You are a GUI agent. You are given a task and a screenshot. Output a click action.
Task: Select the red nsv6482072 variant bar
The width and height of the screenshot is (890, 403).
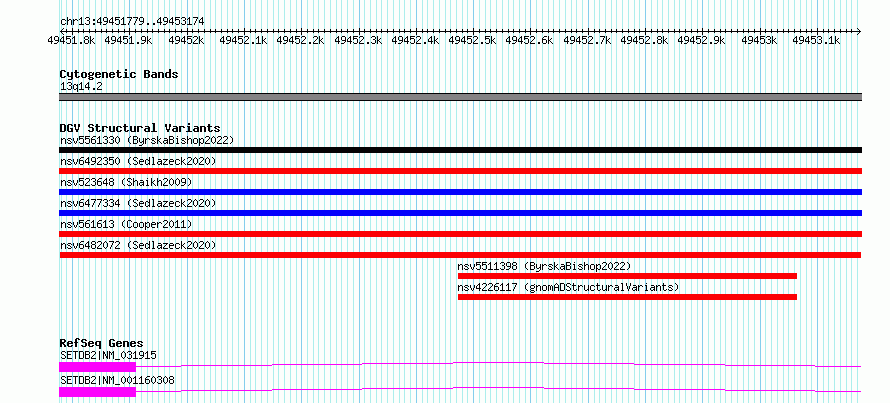coord(460,255)
